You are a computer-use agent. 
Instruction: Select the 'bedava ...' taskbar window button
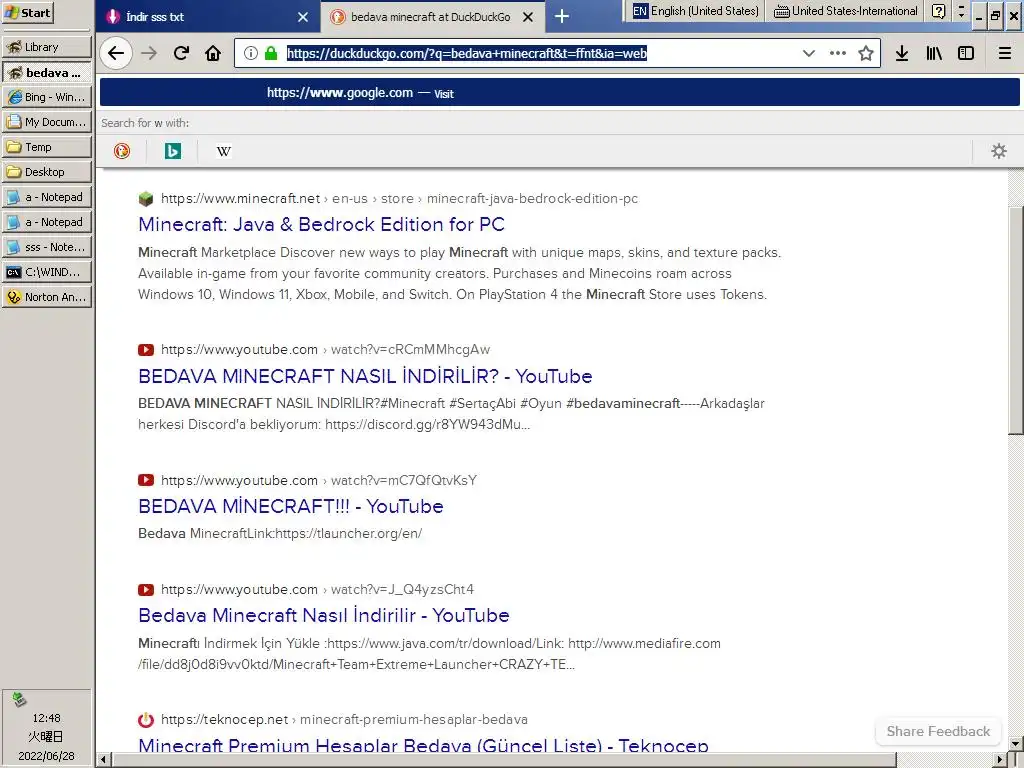pos(46,72)
